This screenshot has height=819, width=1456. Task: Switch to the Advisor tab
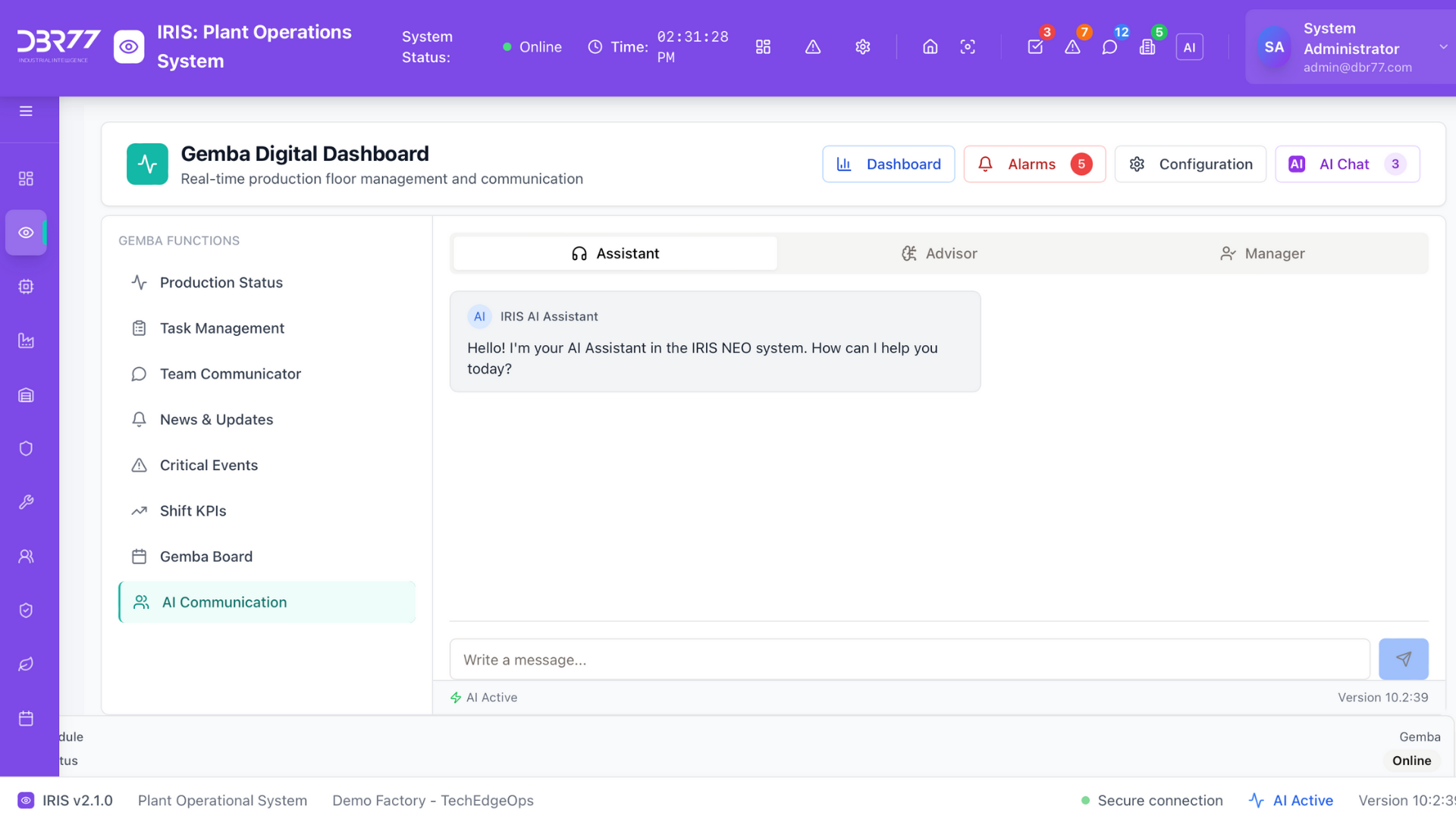pos(939,253)
